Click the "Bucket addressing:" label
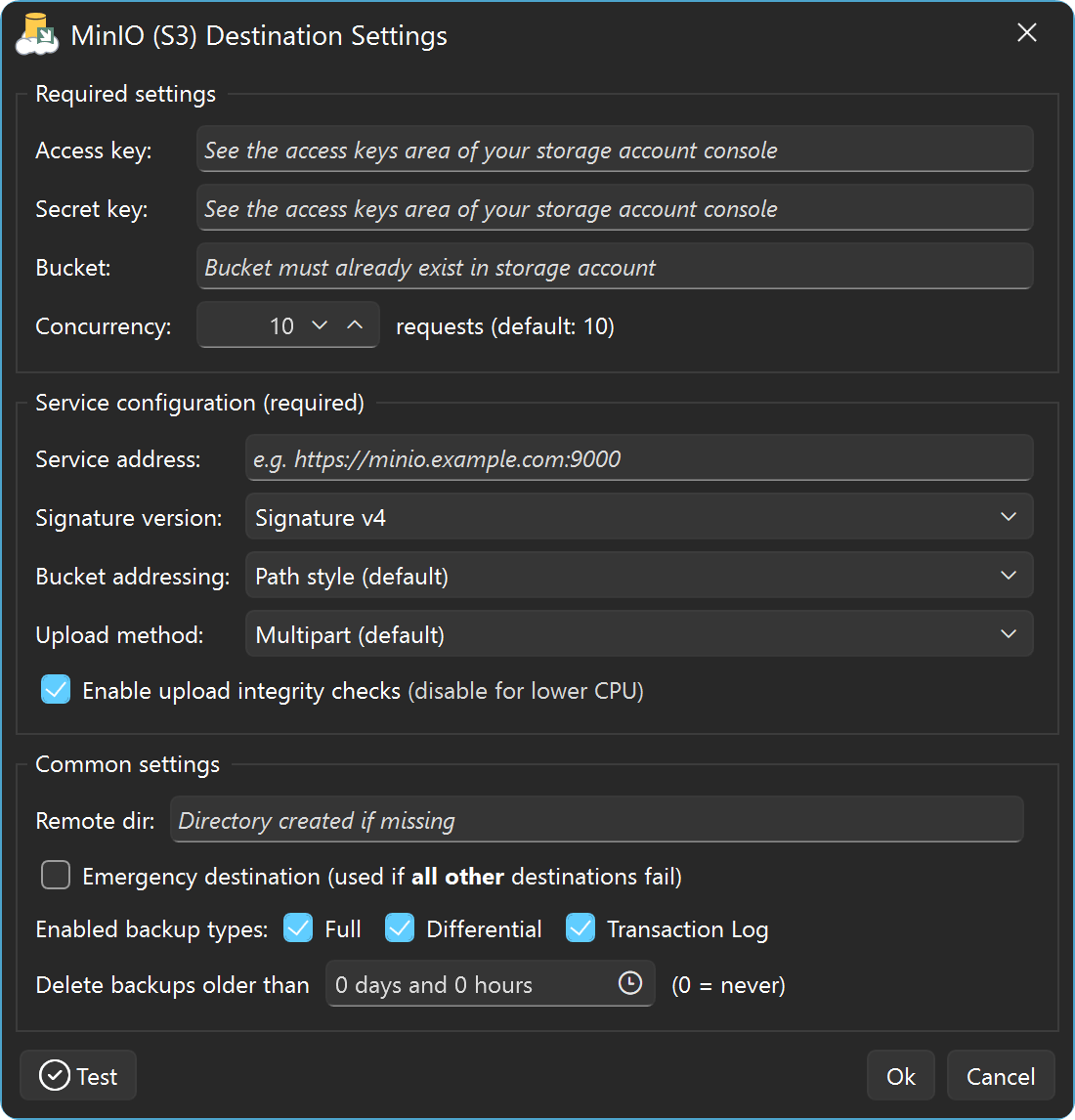This screenshot has width=1075, height=1120. [x=133, y=577]
